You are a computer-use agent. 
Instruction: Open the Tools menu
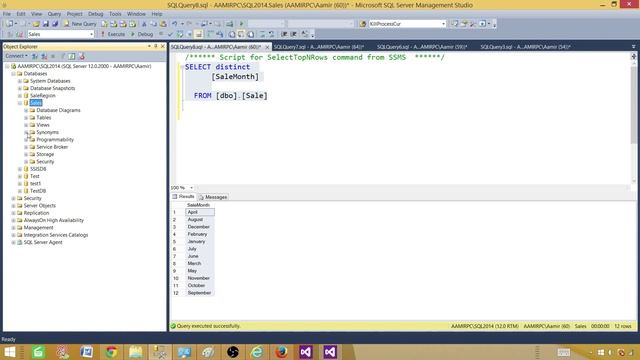[115, 14]
